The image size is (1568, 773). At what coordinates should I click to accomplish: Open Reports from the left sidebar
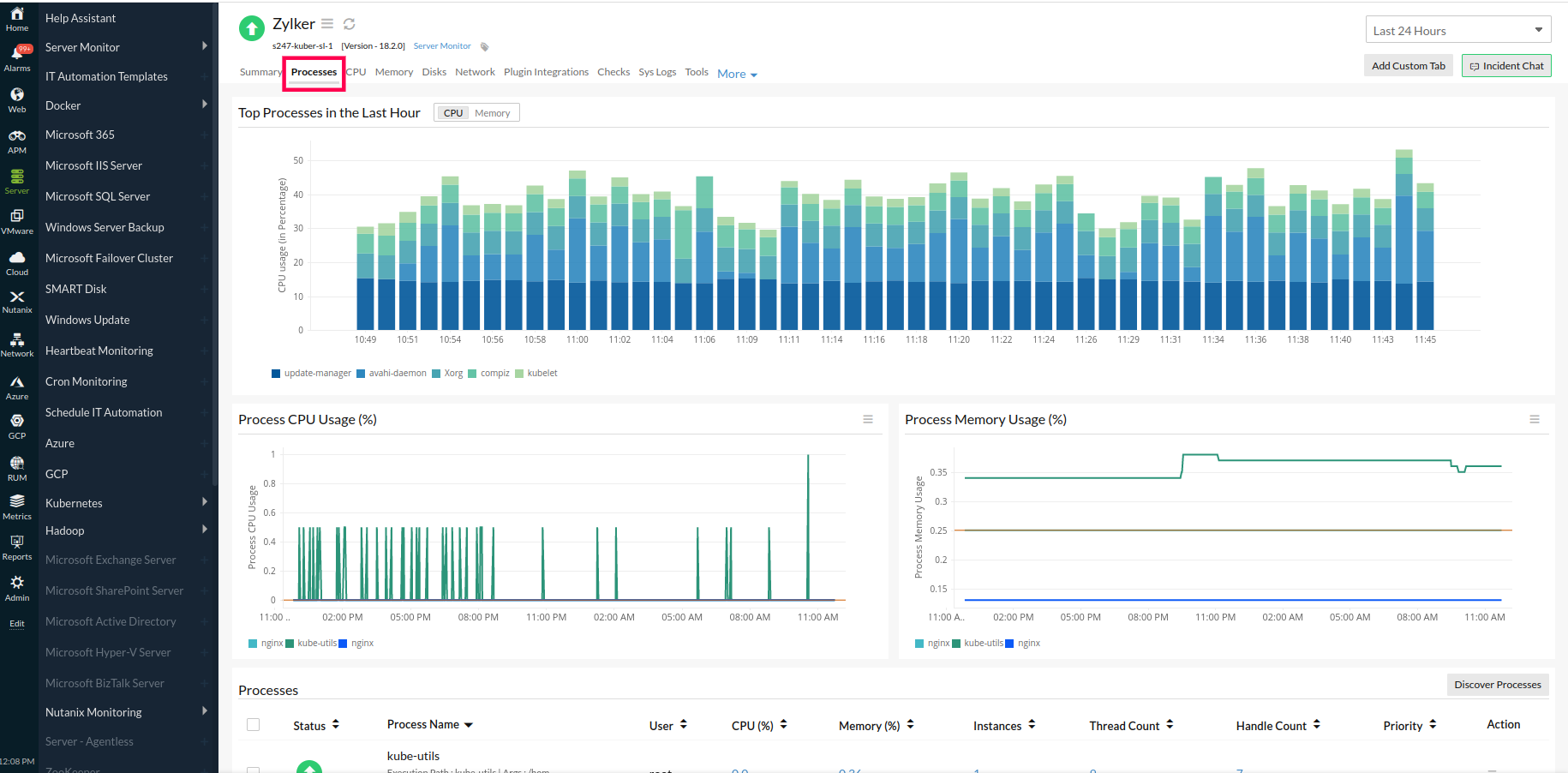point(17,544)
